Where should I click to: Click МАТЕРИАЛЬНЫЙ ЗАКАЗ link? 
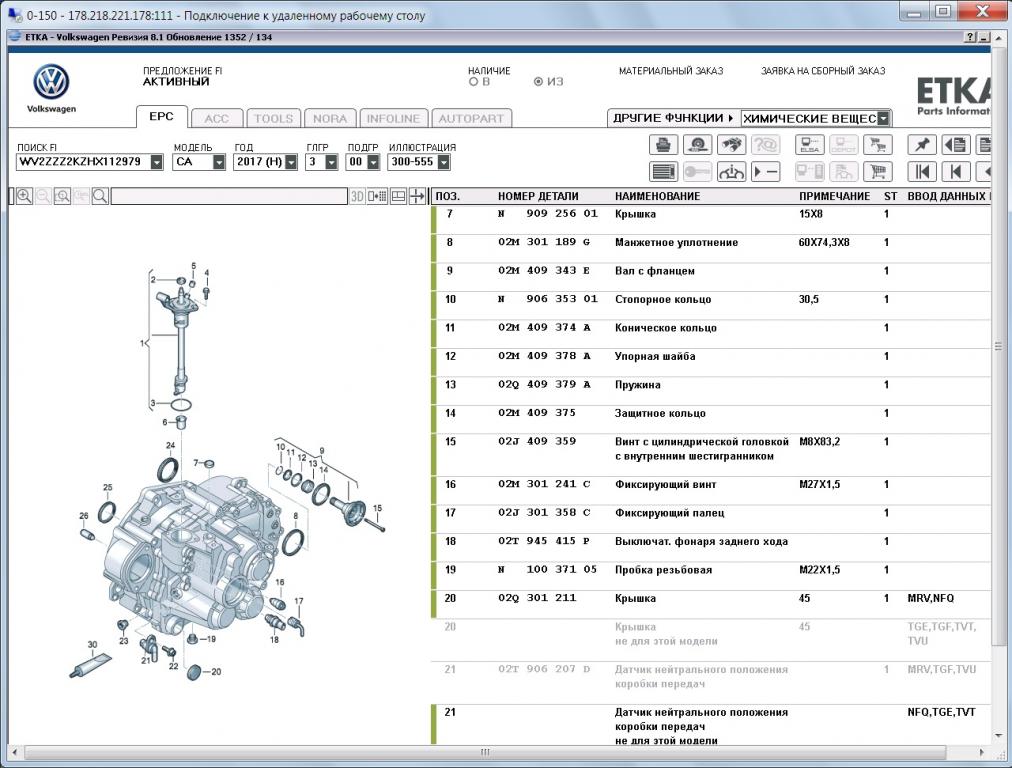tap(671, 71)
